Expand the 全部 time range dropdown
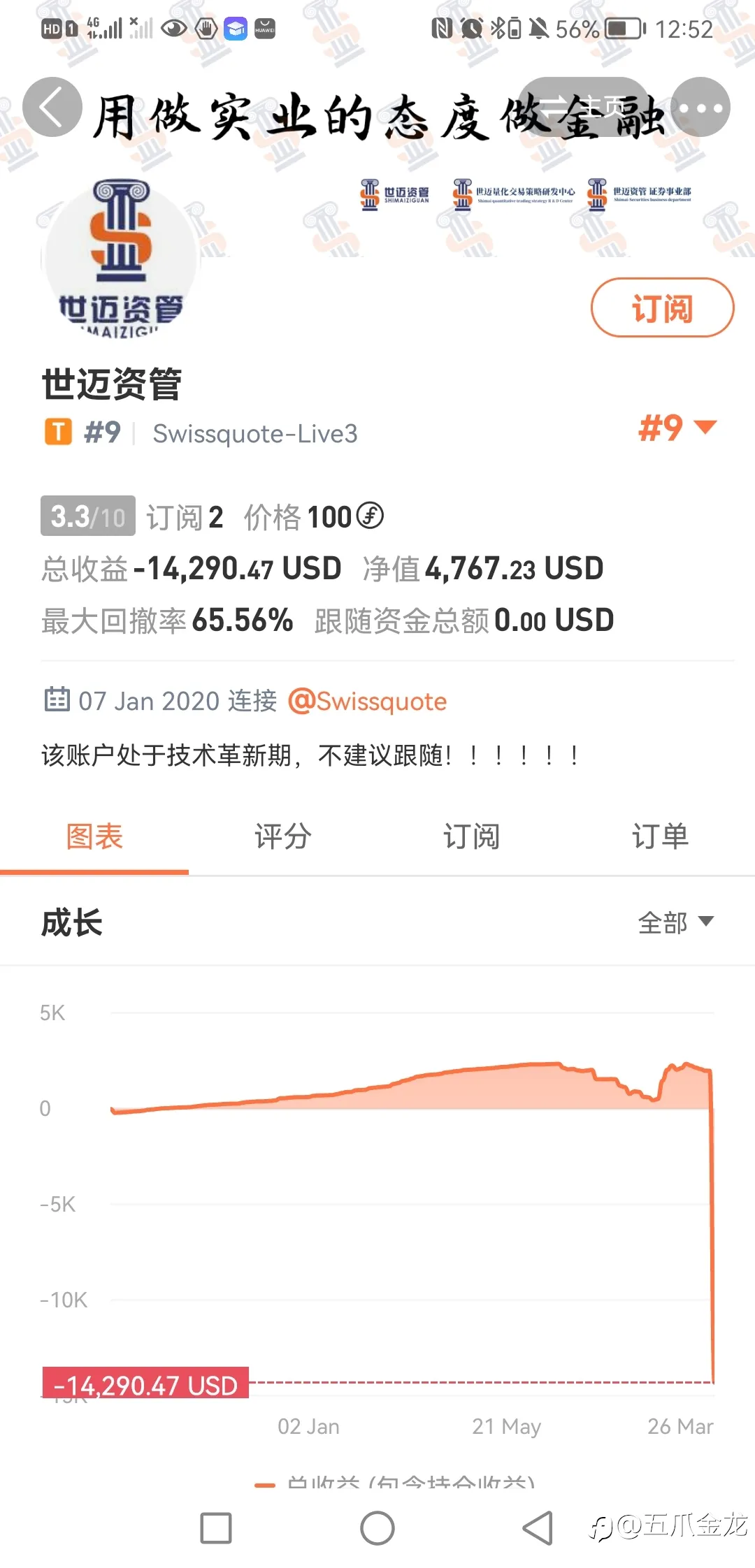Screen dimensions: 755x1568 676,922
